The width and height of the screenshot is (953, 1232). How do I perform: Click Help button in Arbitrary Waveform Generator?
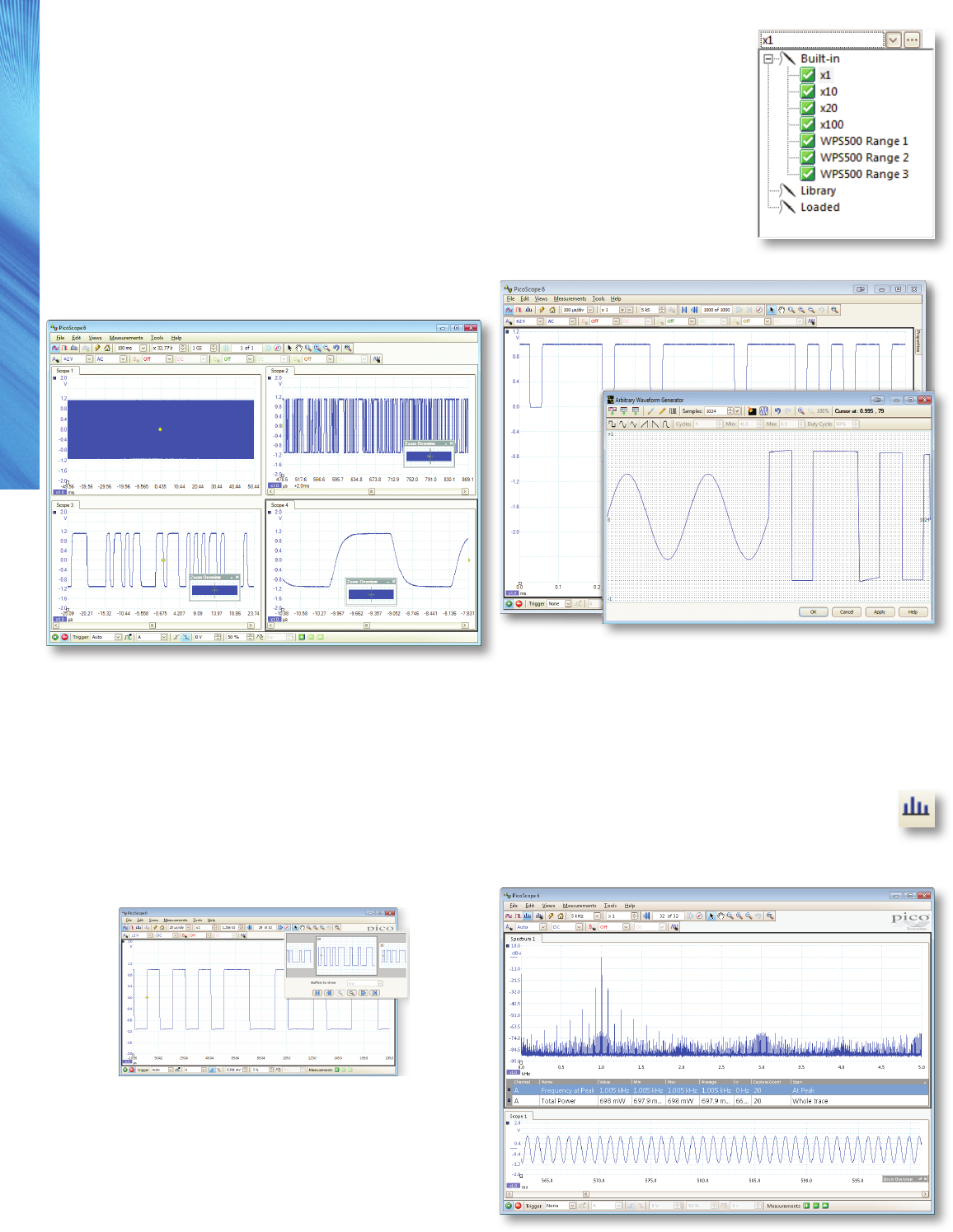point(913,612)
